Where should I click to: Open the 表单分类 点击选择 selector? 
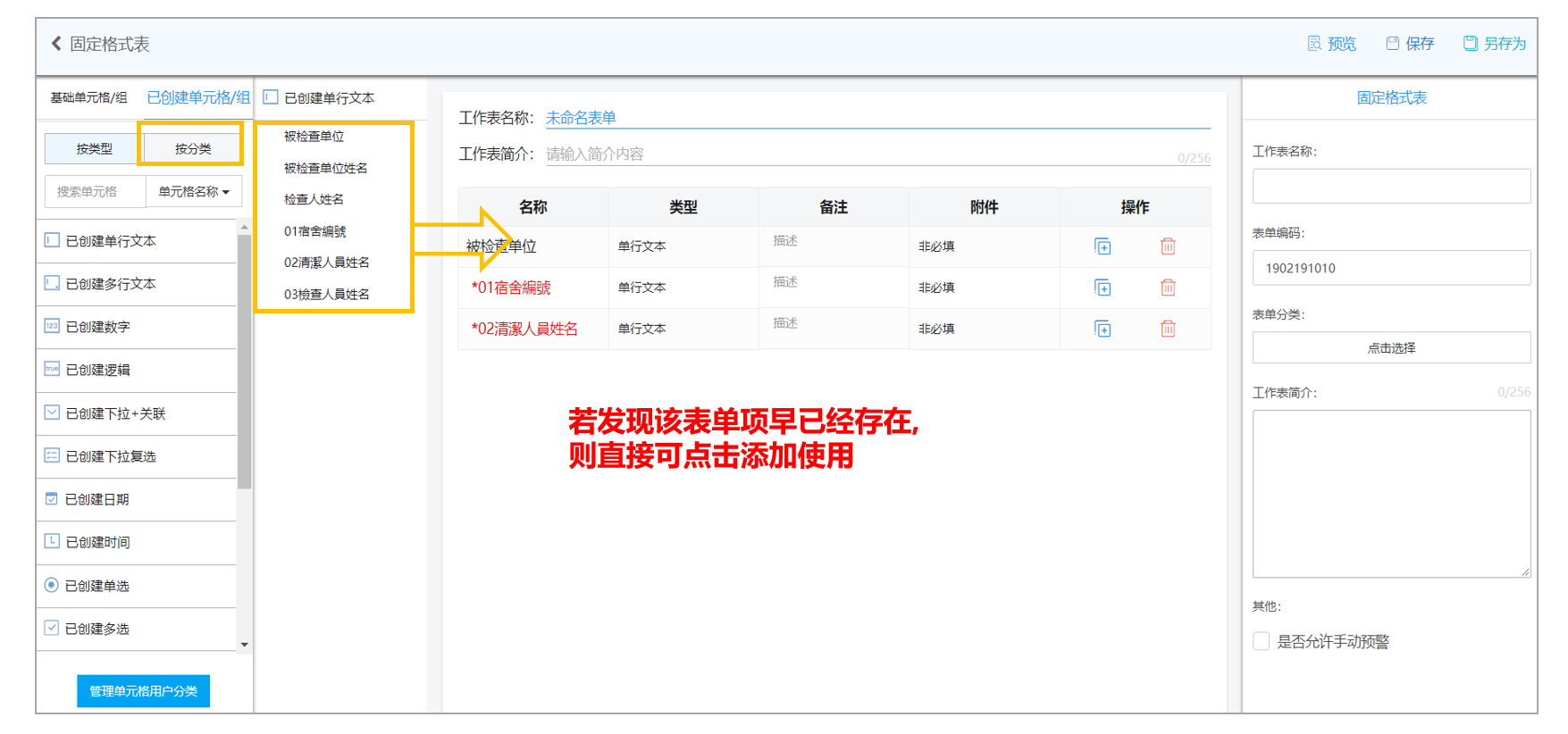point(1391,347)
